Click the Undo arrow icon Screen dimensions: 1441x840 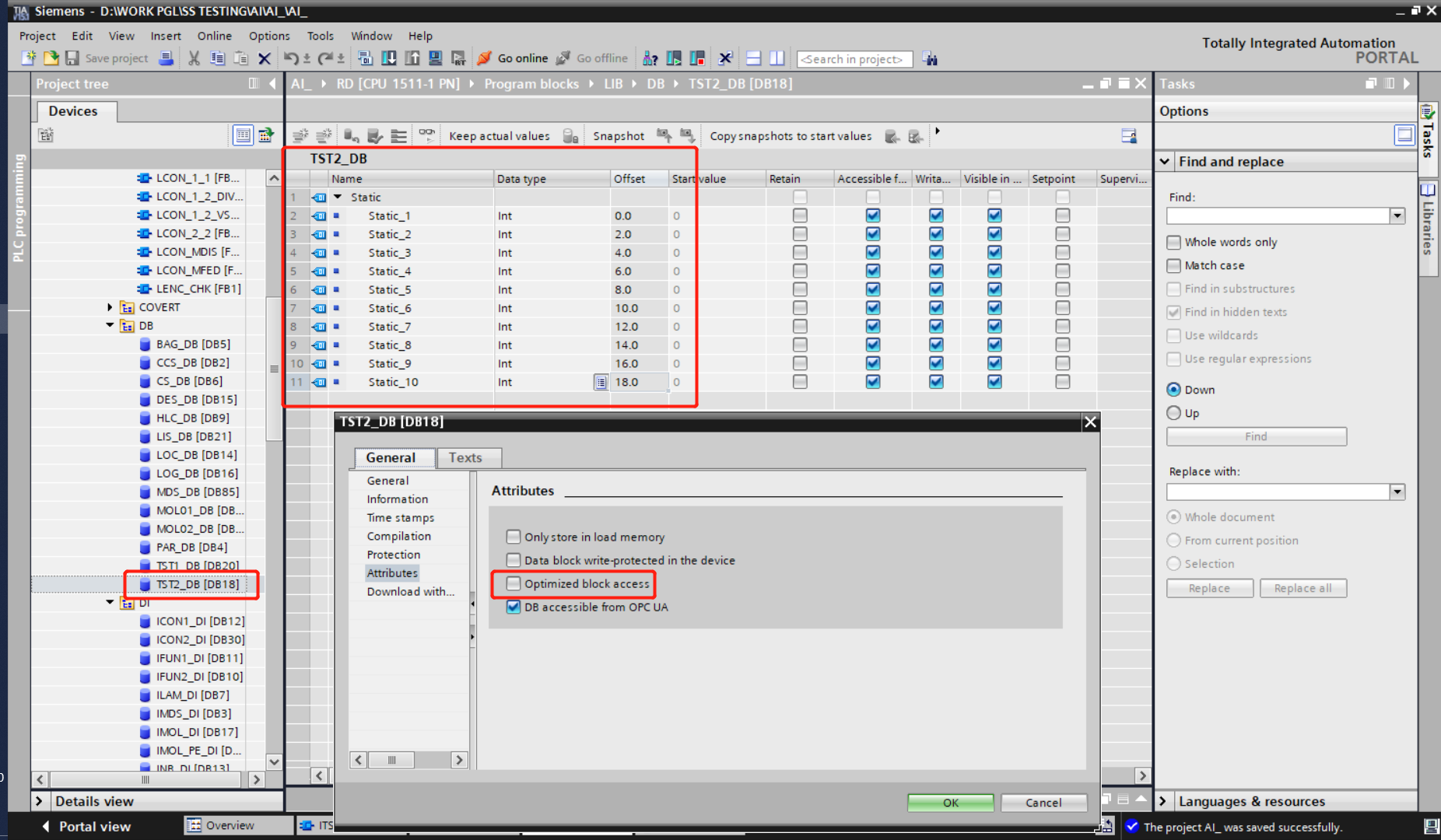pos(291,58)
